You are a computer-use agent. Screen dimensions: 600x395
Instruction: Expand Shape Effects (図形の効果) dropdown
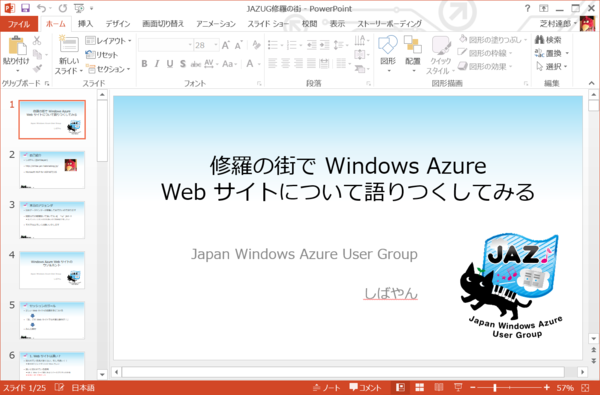pyautogui.click(x=510, y=67)
